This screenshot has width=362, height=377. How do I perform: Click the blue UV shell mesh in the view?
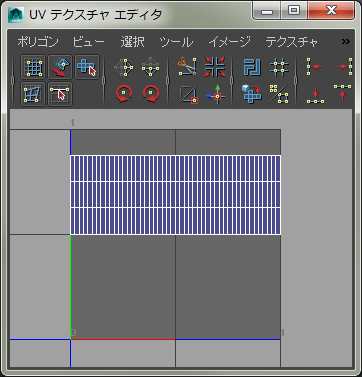[x=175, y=195]
